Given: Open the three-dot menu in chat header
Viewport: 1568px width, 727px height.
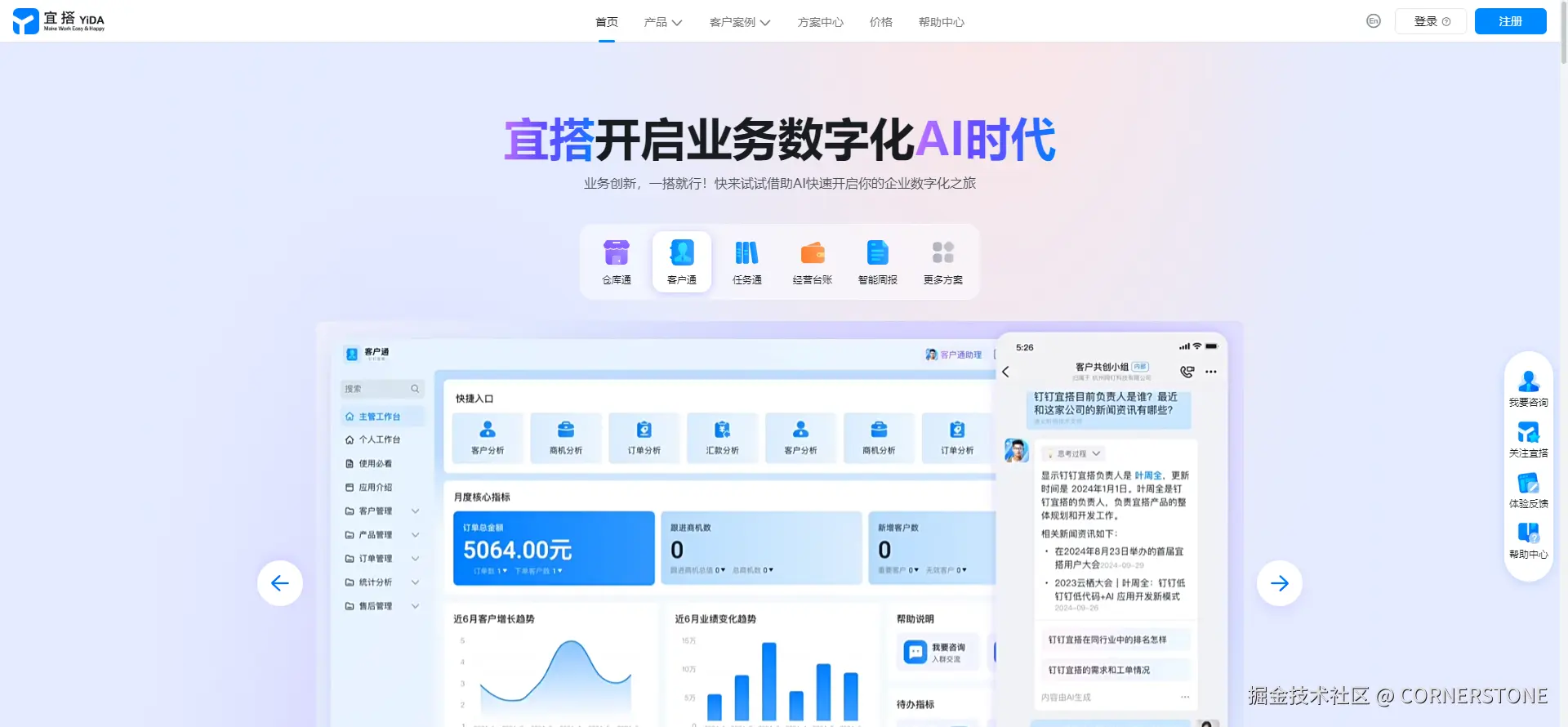Looking at the screenshot, I should 1211,372.
